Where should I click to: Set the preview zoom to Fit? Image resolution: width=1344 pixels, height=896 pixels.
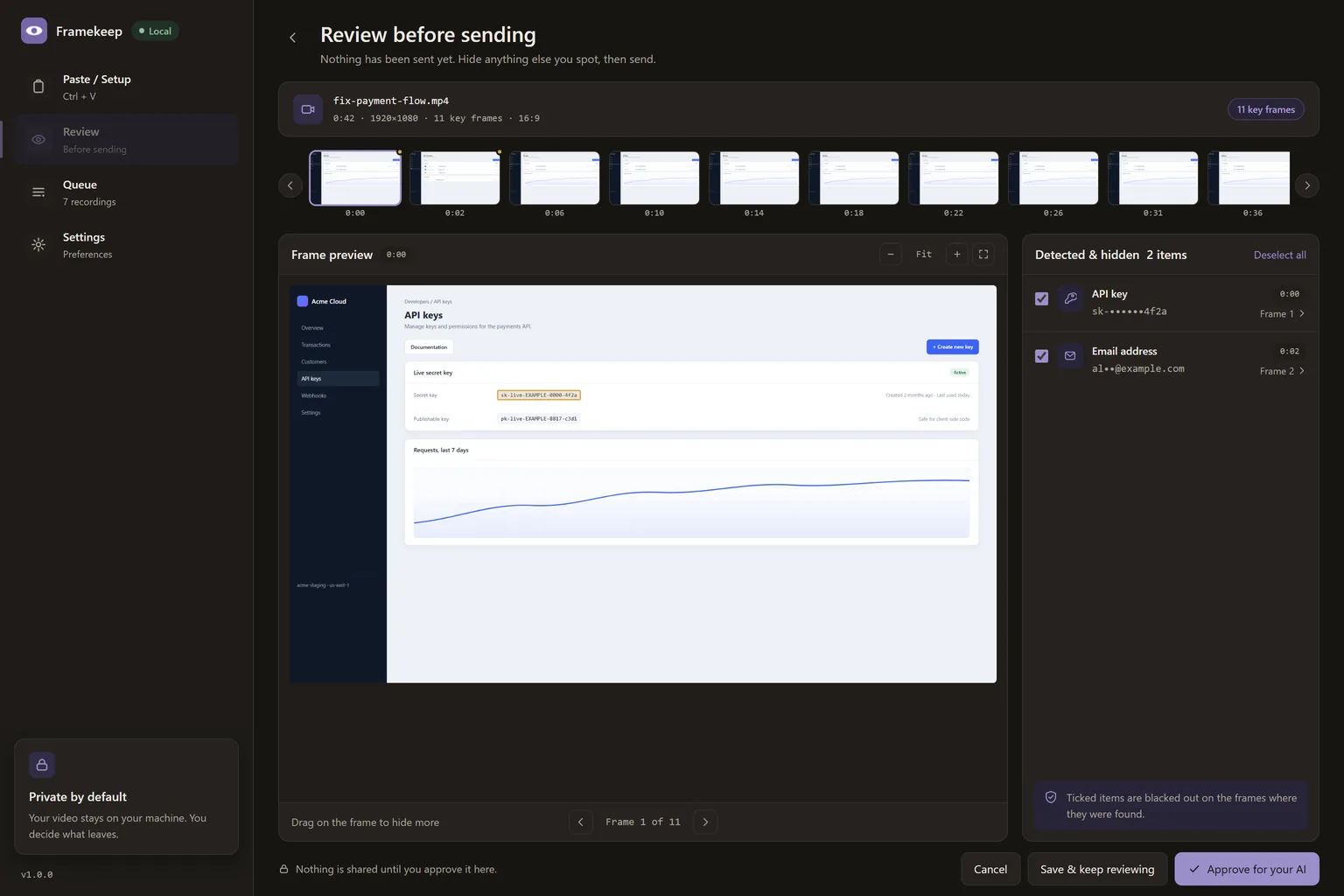tap(924, 255)
